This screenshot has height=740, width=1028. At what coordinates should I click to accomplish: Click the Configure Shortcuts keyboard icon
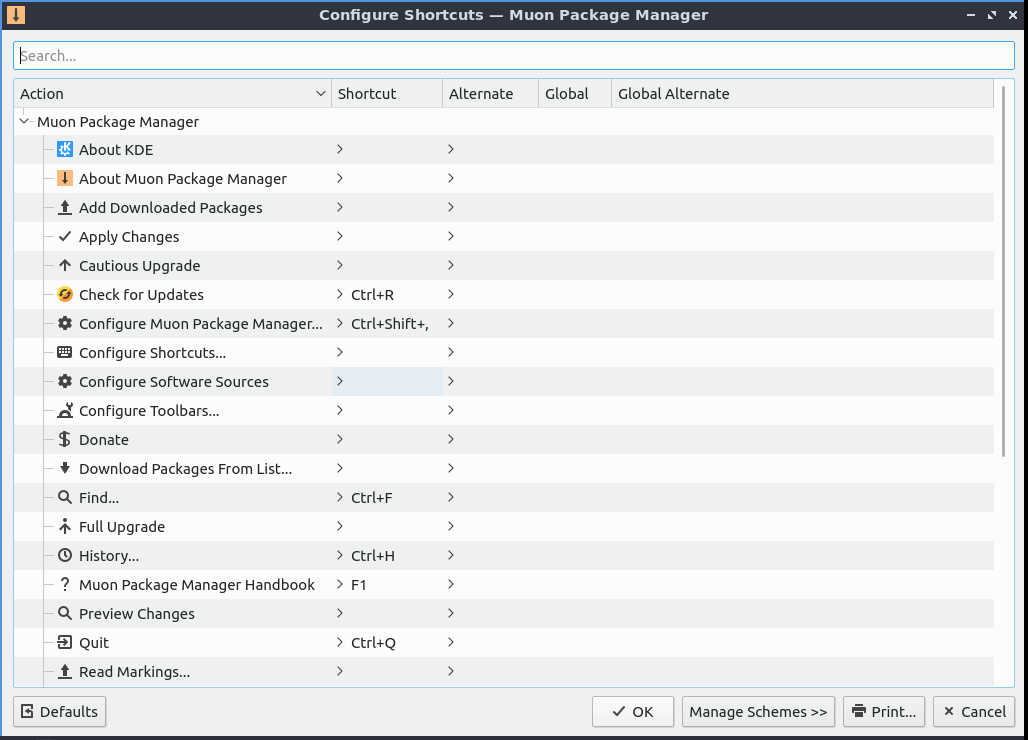[65, 353]
